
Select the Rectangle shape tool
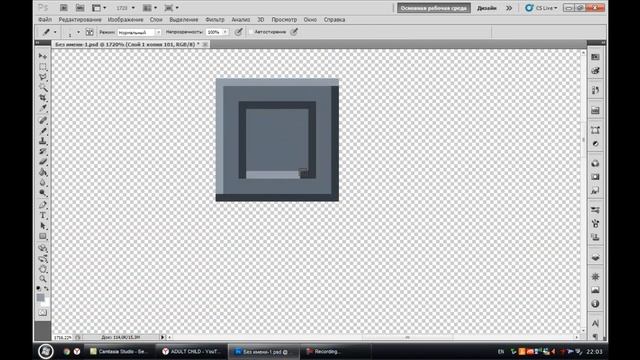(42, 236)
